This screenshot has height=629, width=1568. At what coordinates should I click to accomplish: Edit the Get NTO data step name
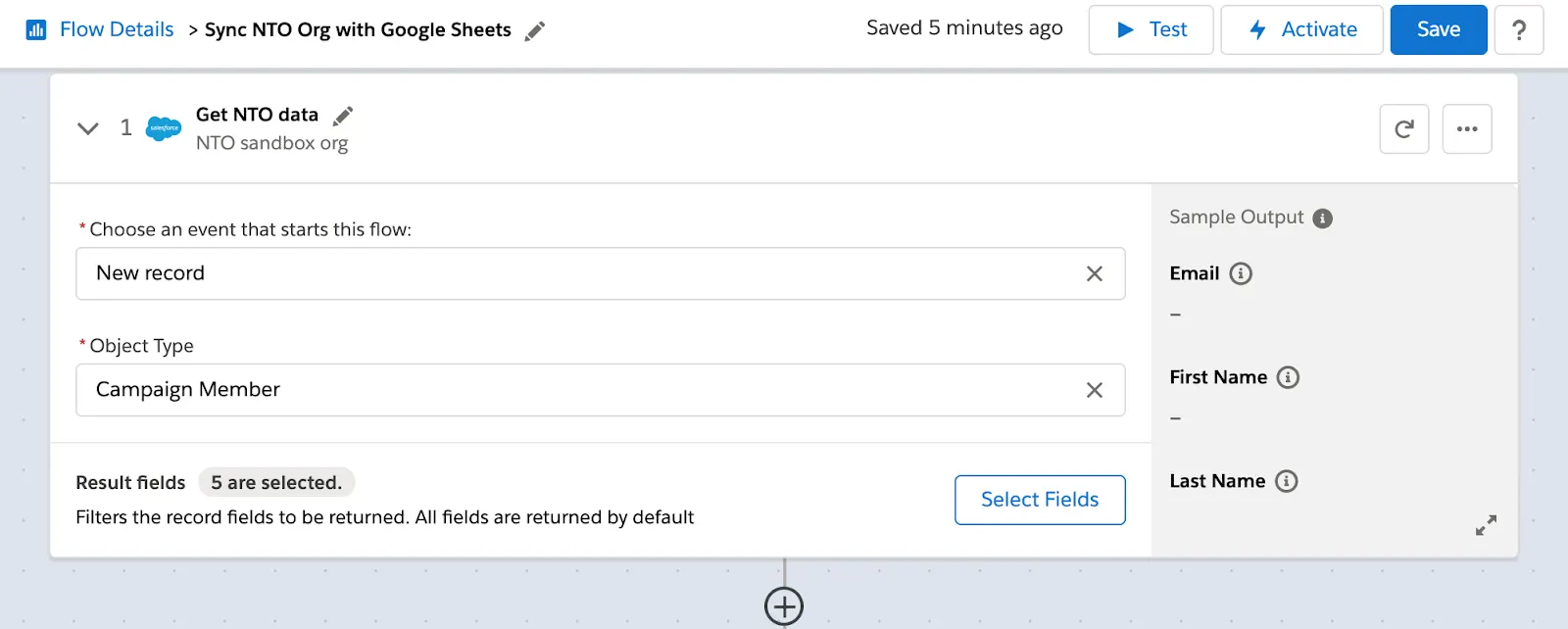coord(343,115)
